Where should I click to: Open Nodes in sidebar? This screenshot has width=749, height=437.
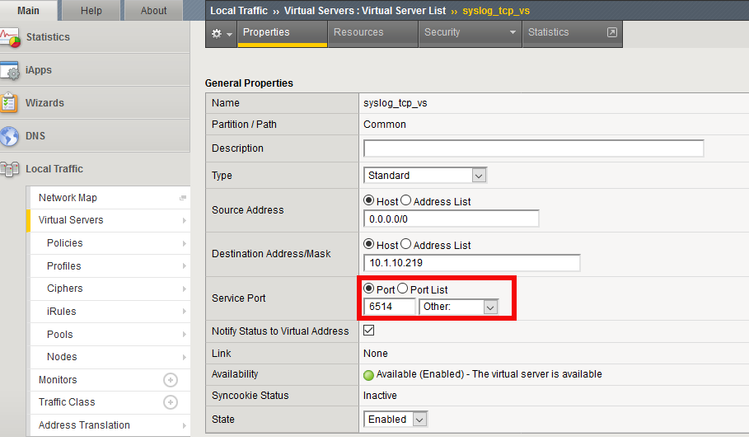[x=62, y=357]
